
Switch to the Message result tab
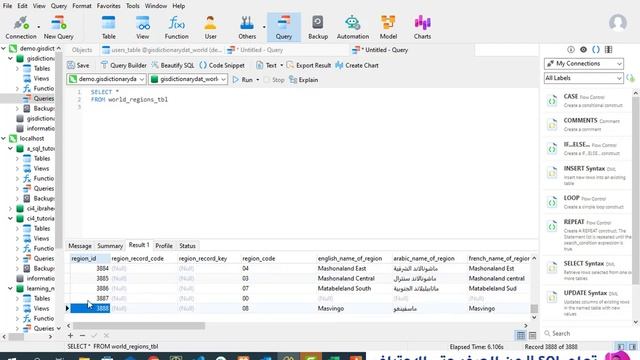coord(80,246)
